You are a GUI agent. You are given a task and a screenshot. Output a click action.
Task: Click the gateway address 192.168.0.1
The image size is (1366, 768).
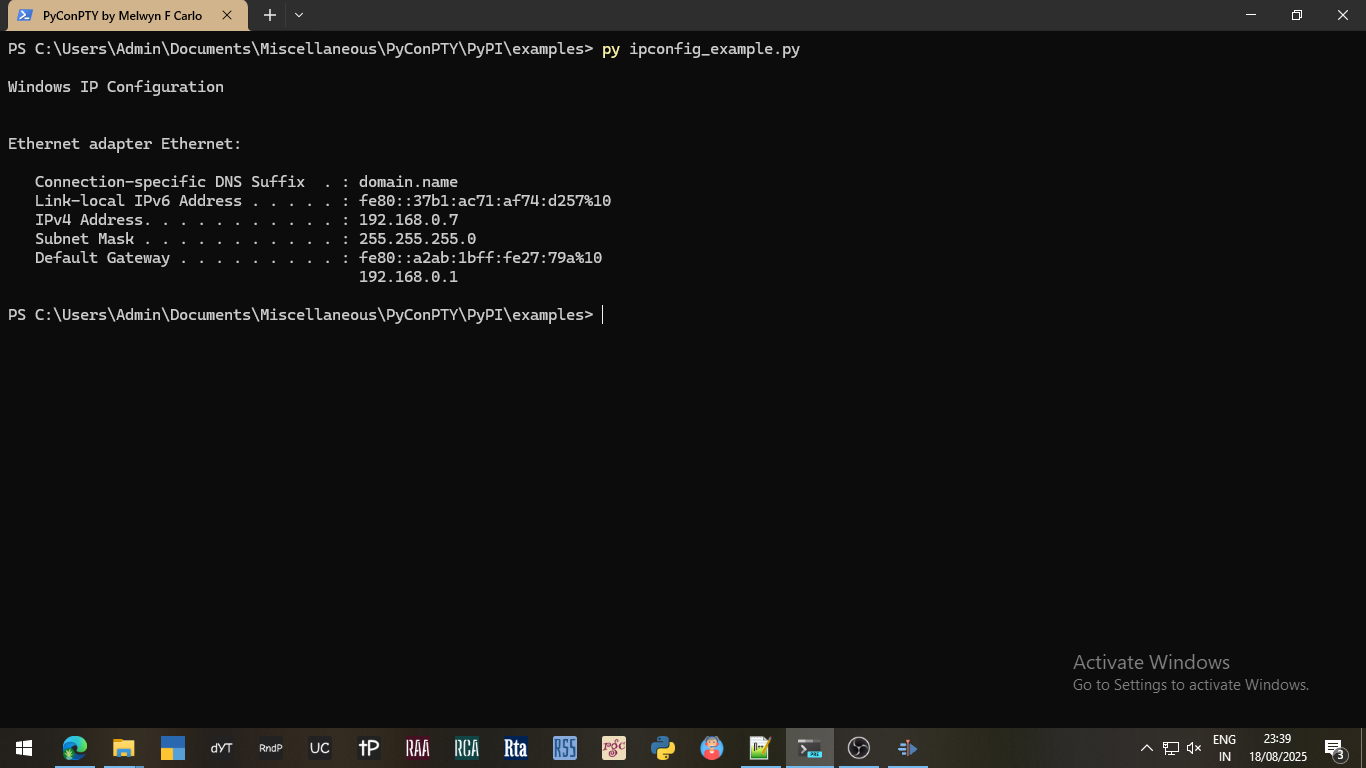click(408, 277)
